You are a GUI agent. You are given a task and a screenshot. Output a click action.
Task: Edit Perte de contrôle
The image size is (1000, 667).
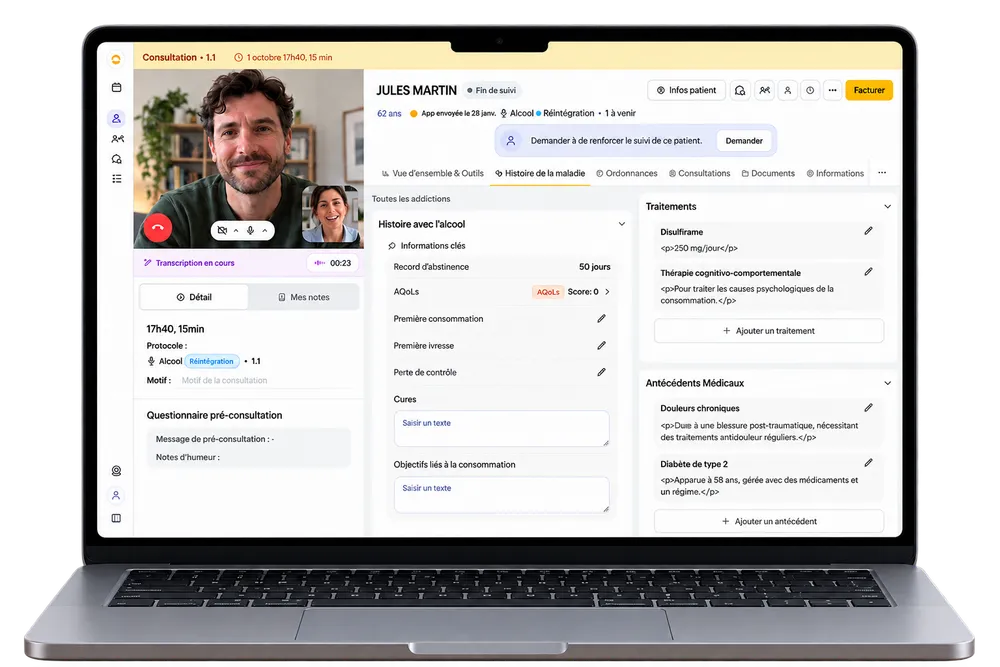pyautogui.click(x=601, y=372)
